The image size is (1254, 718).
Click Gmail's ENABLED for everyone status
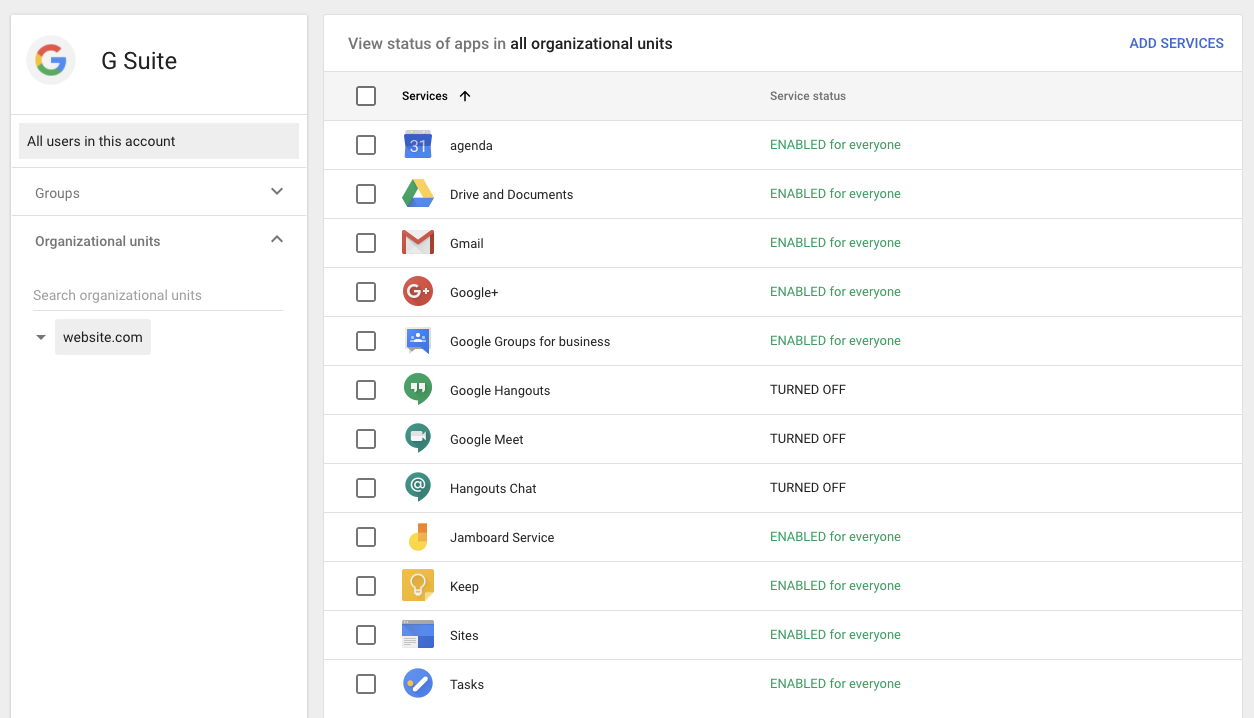[835, 243]
